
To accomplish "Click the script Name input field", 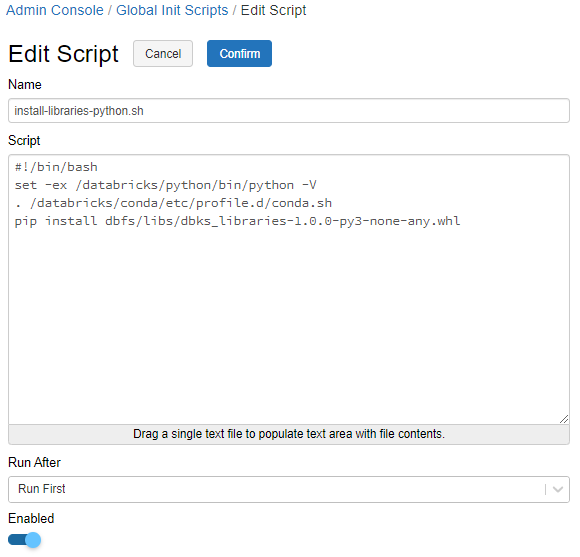I will click(x=289, y=111).
